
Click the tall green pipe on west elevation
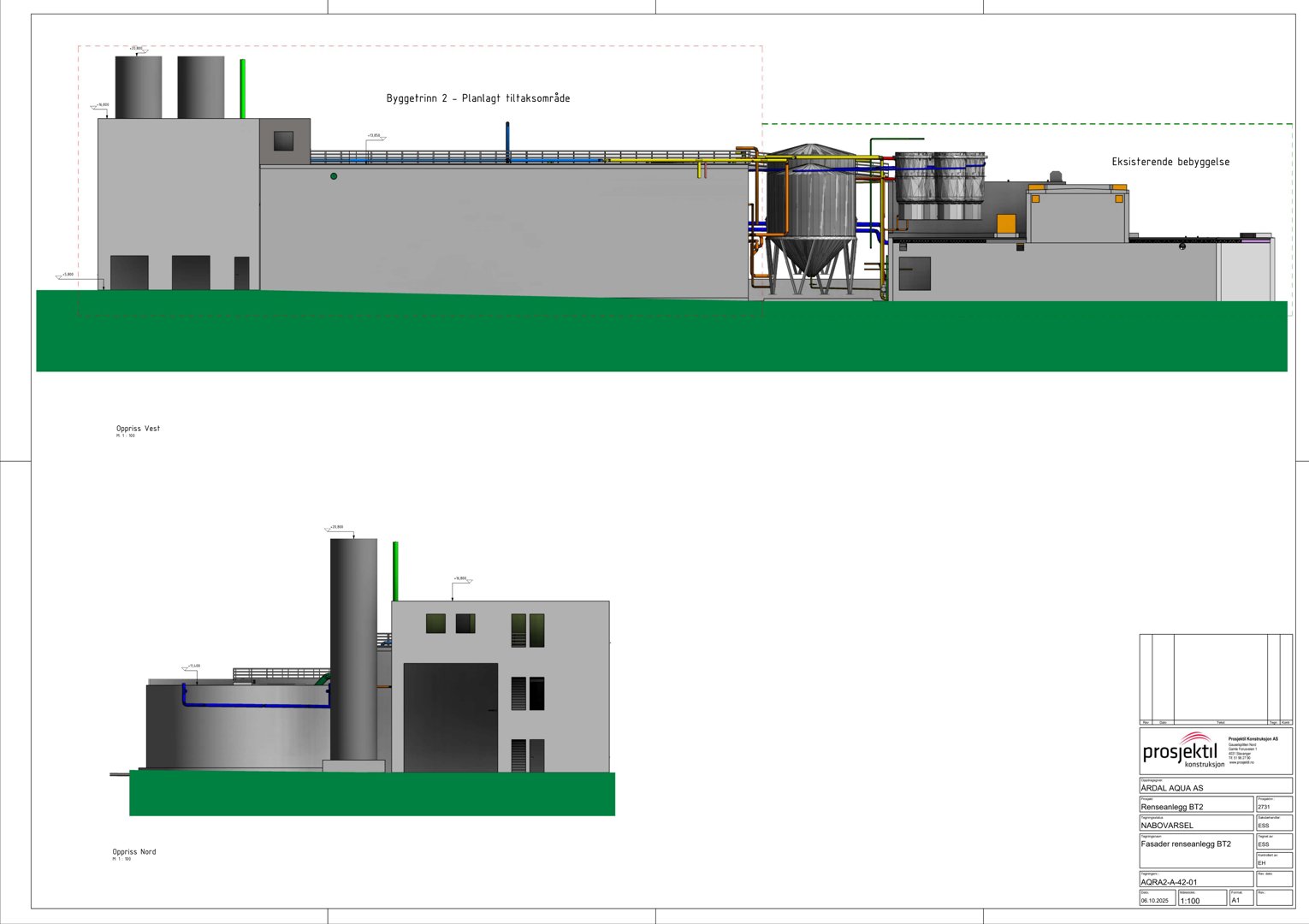point(243,89)
